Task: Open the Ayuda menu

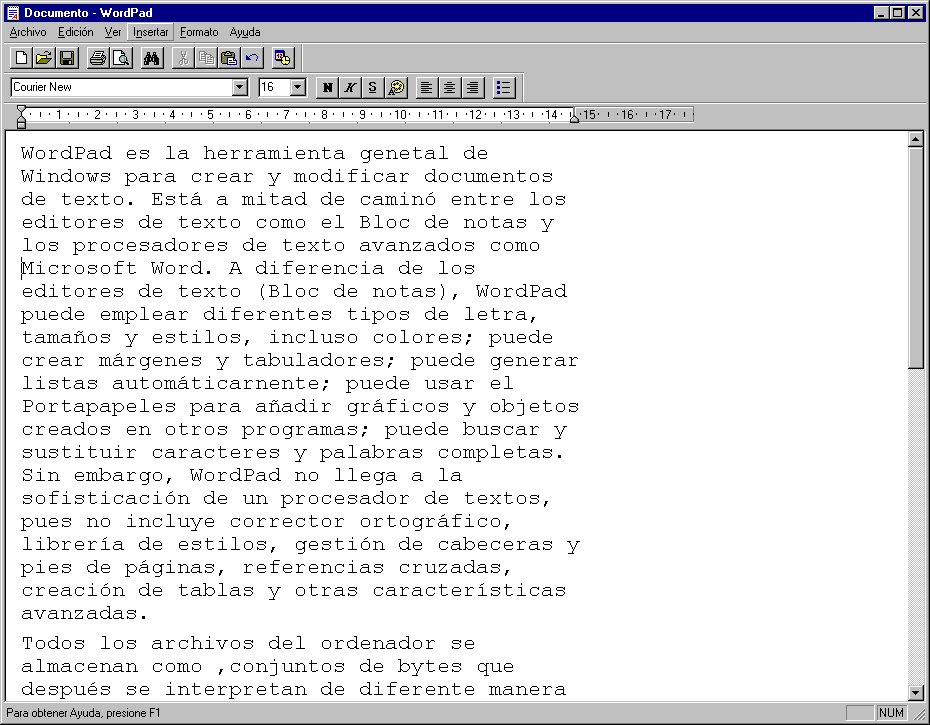Action: [245, 32]
